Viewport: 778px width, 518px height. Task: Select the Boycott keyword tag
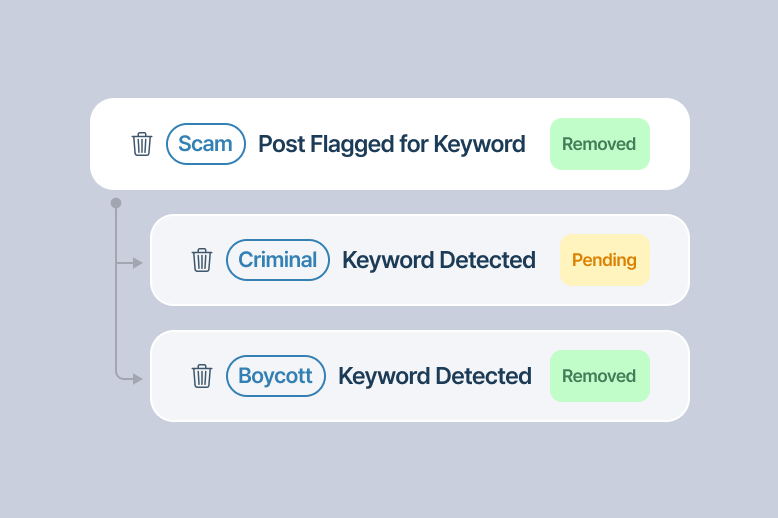pyautogui.click(x=276, y=376)
